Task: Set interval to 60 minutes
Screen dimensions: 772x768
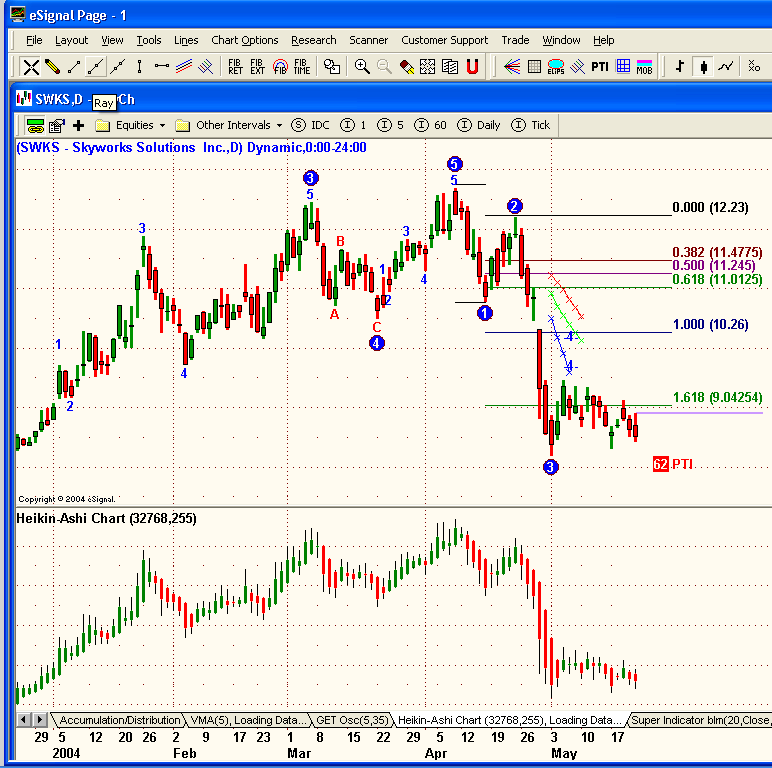Action: pos(431,125)
